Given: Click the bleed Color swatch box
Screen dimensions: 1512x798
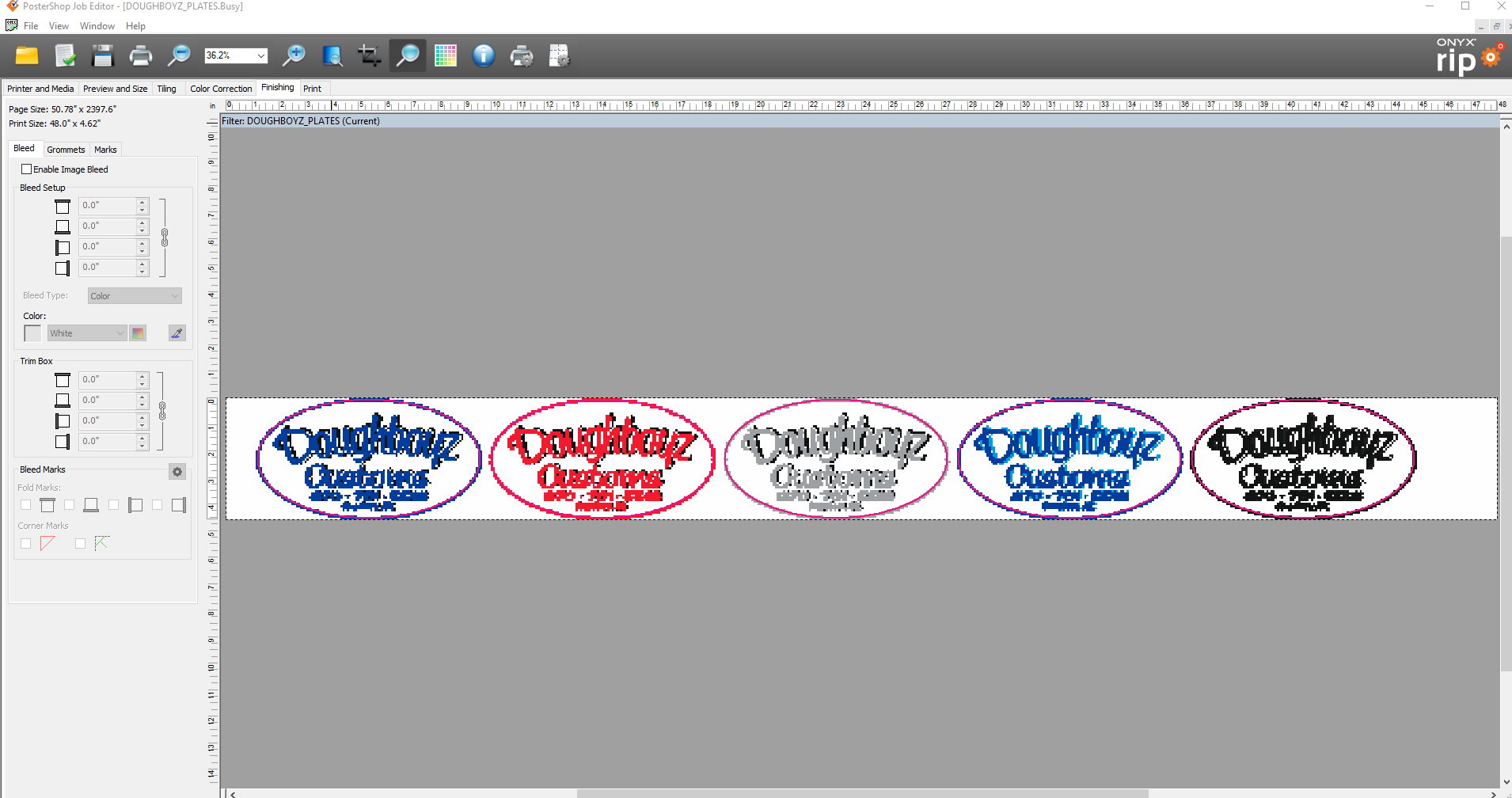Looking at the screenshot, I should point(32,333).
